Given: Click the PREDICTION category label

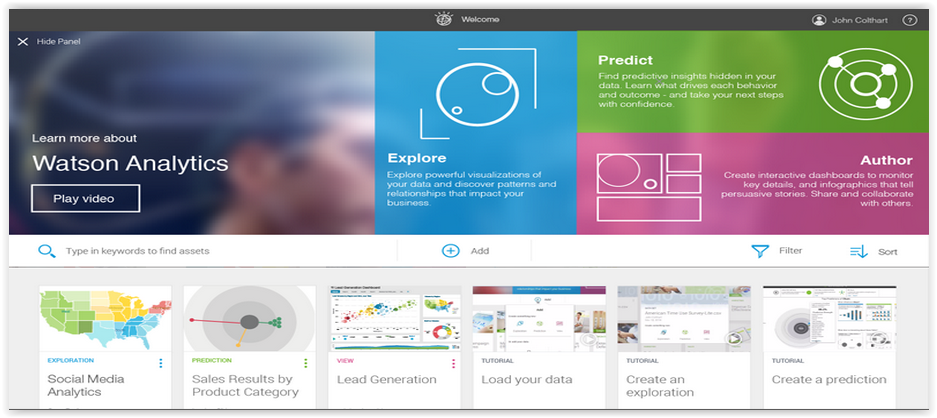Looking at the screenshot, I should point(212,361).
